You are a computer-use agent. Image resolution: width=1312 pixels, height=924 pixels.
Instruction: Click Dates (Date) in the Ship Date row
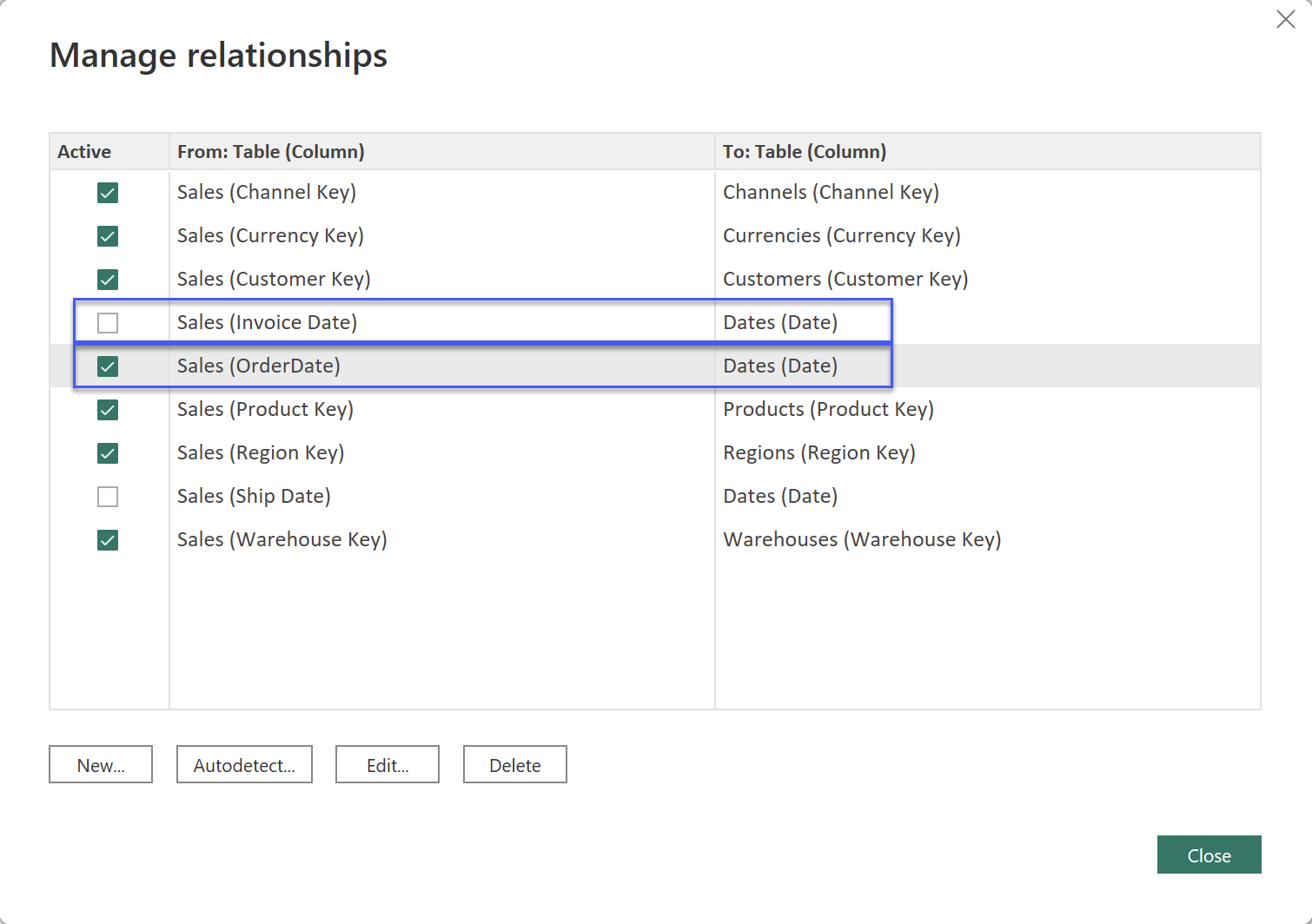click(x=780, y=496)
